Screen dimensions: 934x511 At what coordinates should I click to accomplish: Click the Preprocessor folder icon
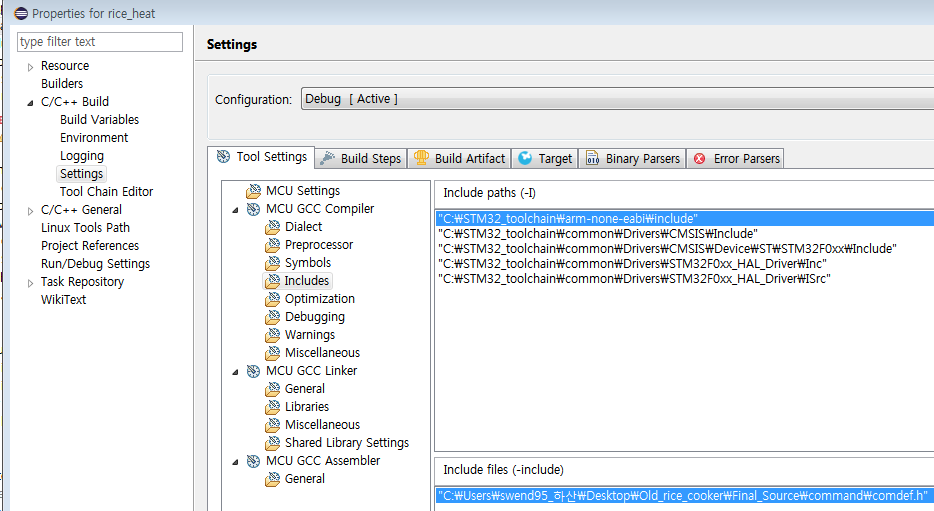click(x=272, y=245)
